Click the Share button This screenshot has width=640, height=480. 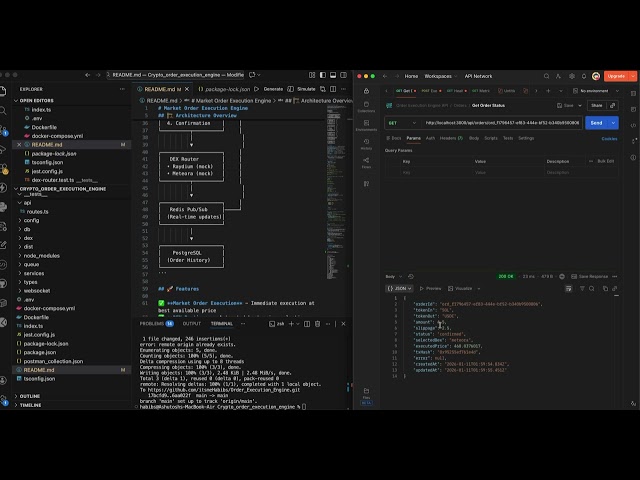click(596, 105)
